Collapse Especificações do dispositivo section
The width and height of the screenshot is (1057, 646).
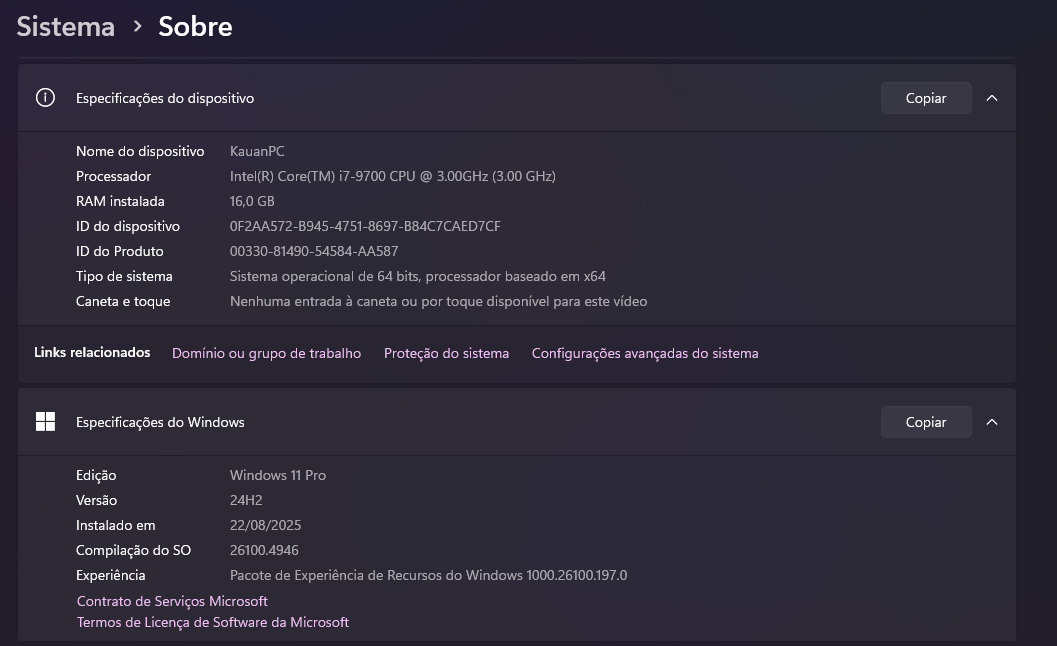992,98
